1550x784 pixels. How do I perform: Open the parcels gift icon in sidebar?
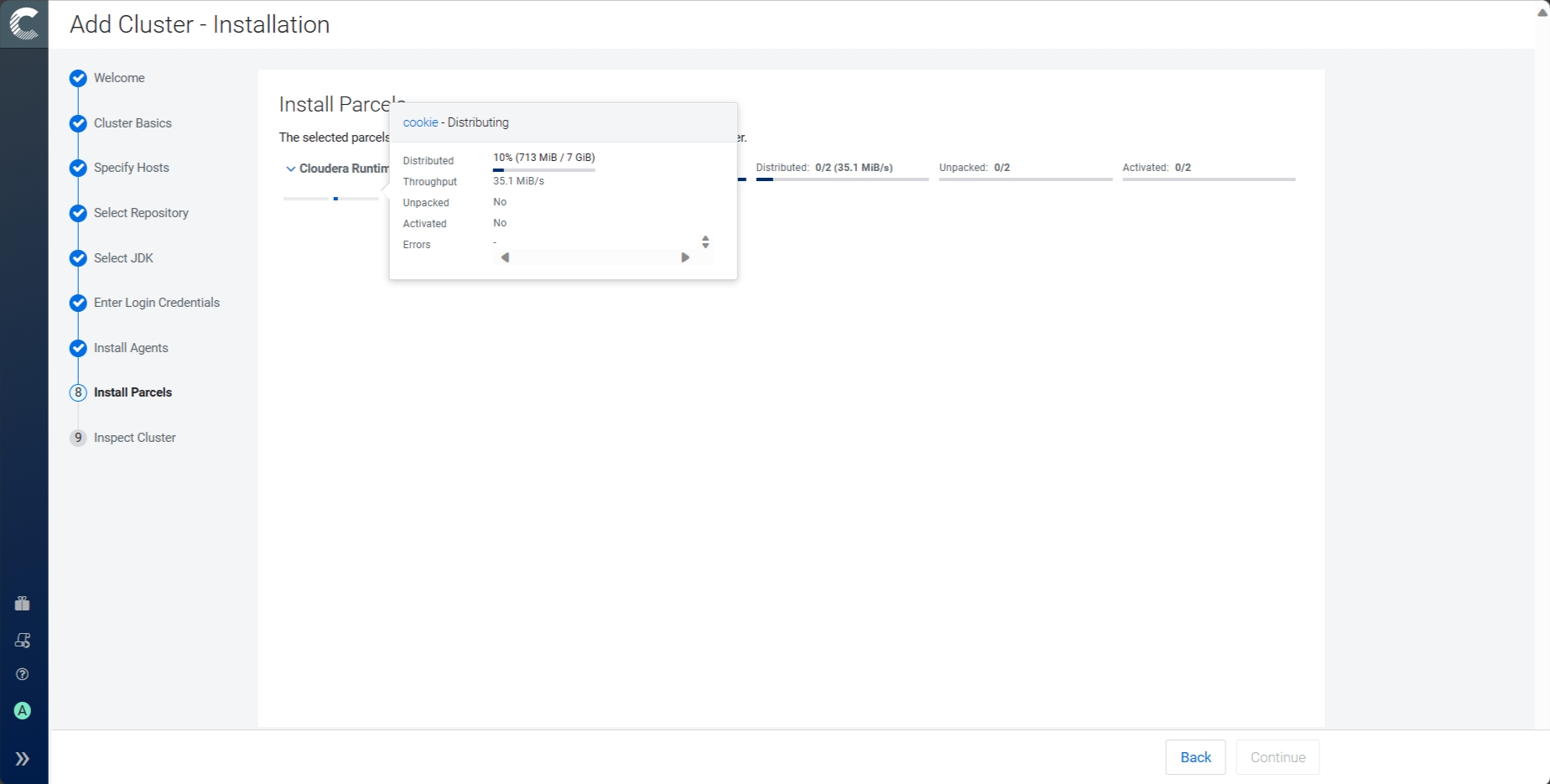23,604
